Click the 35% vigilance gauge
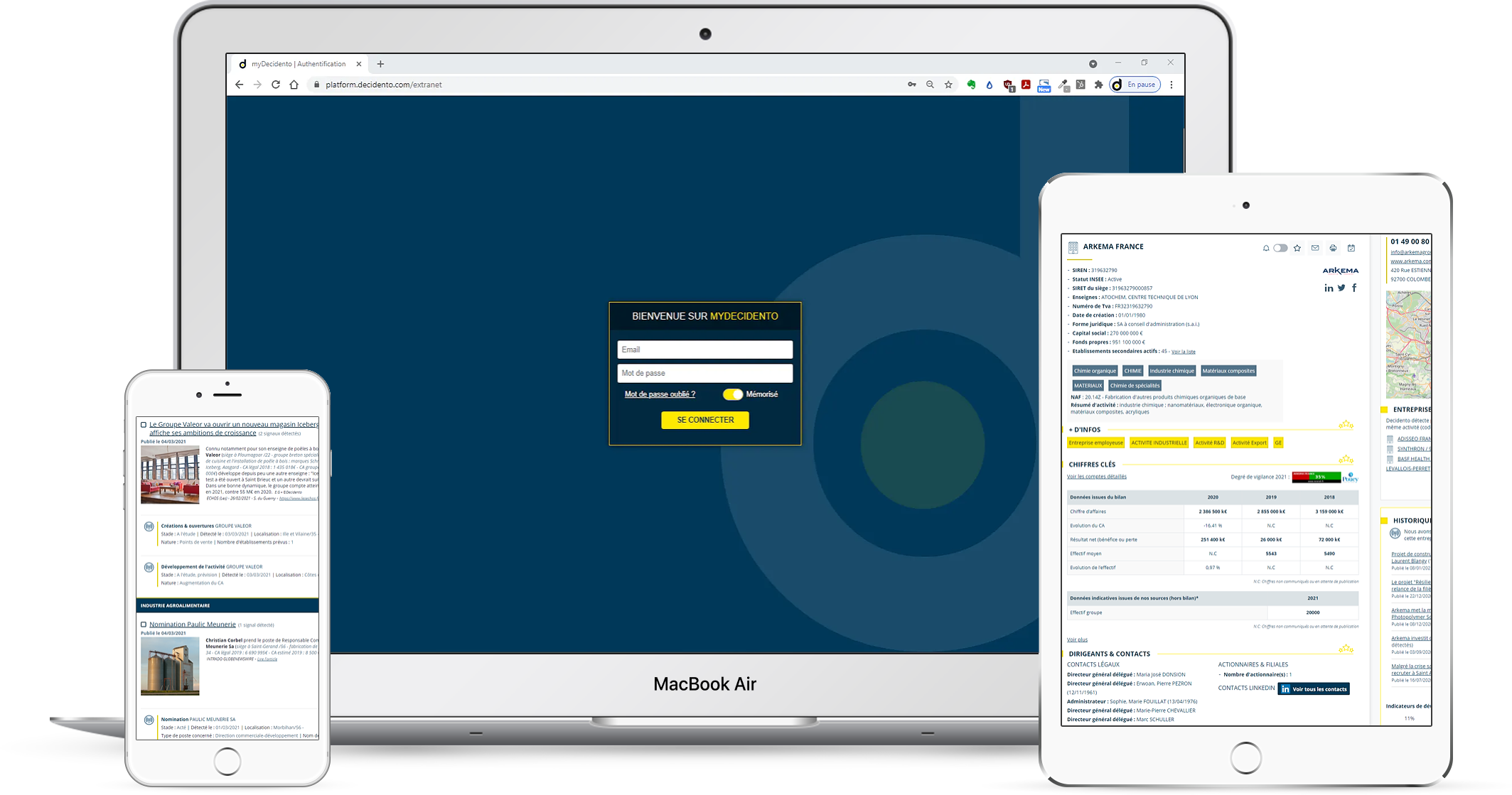The image size is (1512, 795). tap(1316, 477)
